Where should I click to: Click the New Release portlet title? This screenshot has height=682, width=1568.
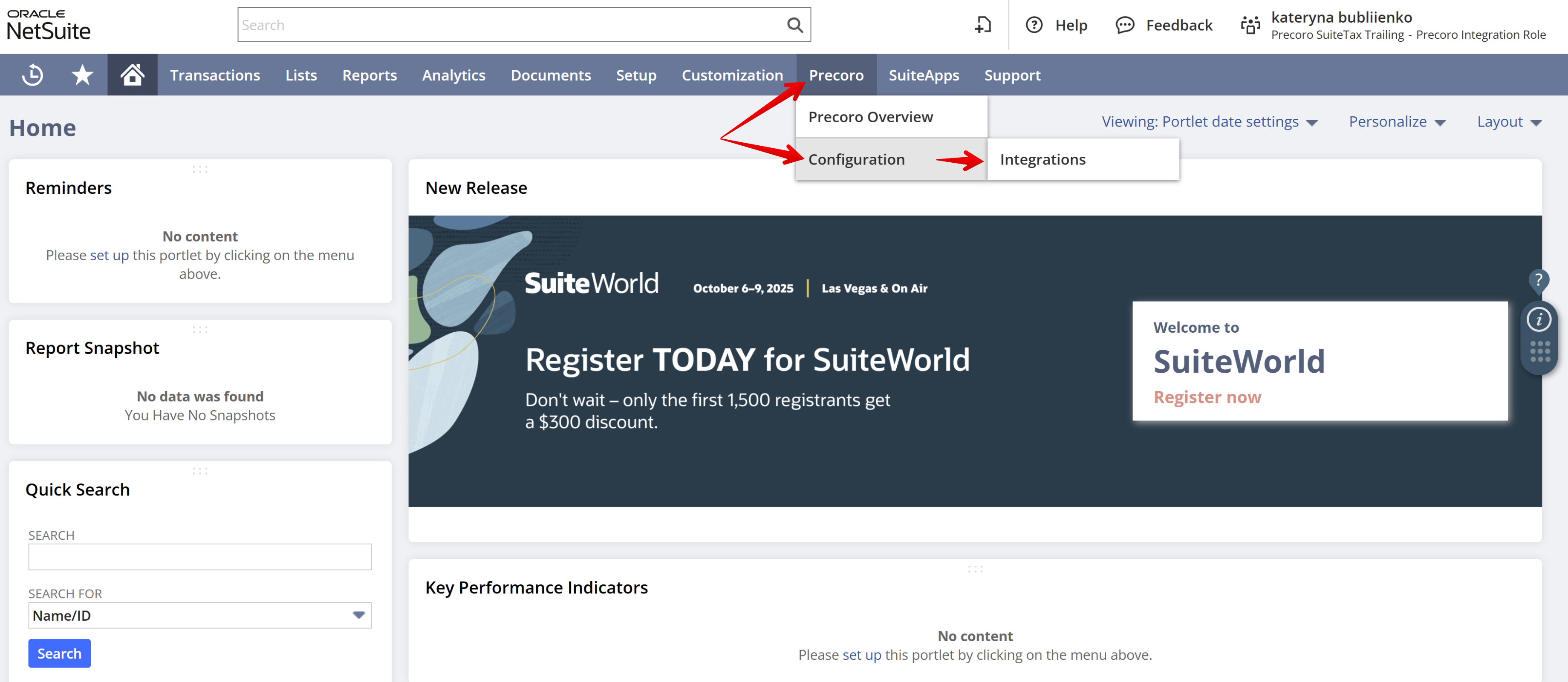coord(476,188)
